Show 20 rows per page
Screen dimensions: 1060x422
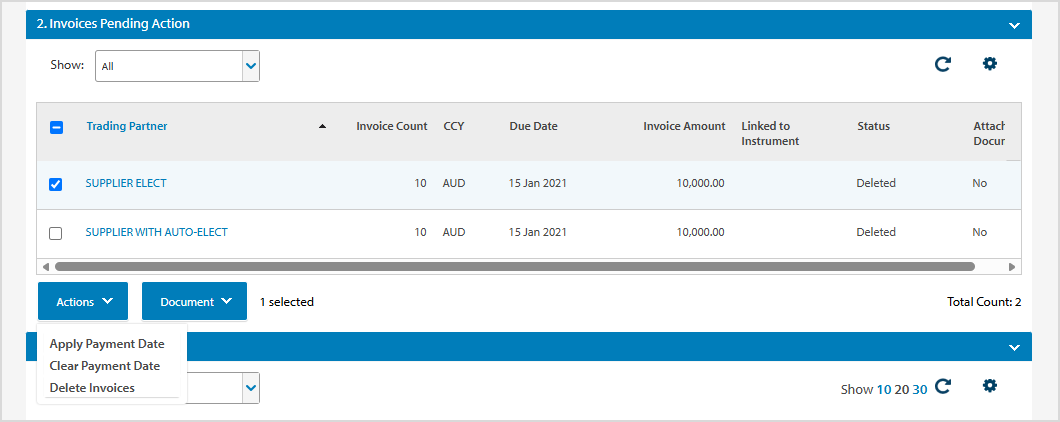coord(901,390)
